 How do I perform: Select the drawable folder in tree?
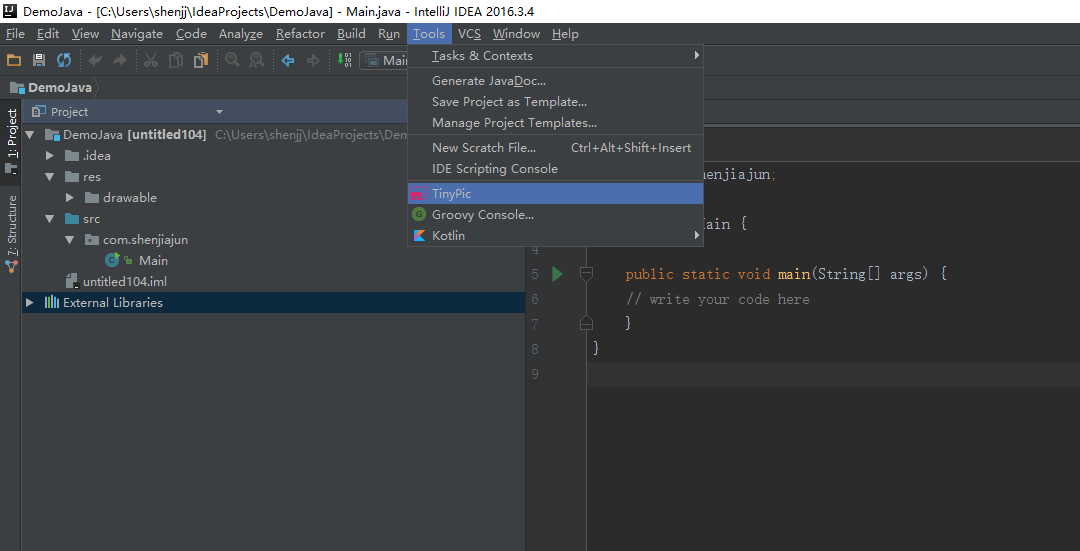[x=130, y=198]
